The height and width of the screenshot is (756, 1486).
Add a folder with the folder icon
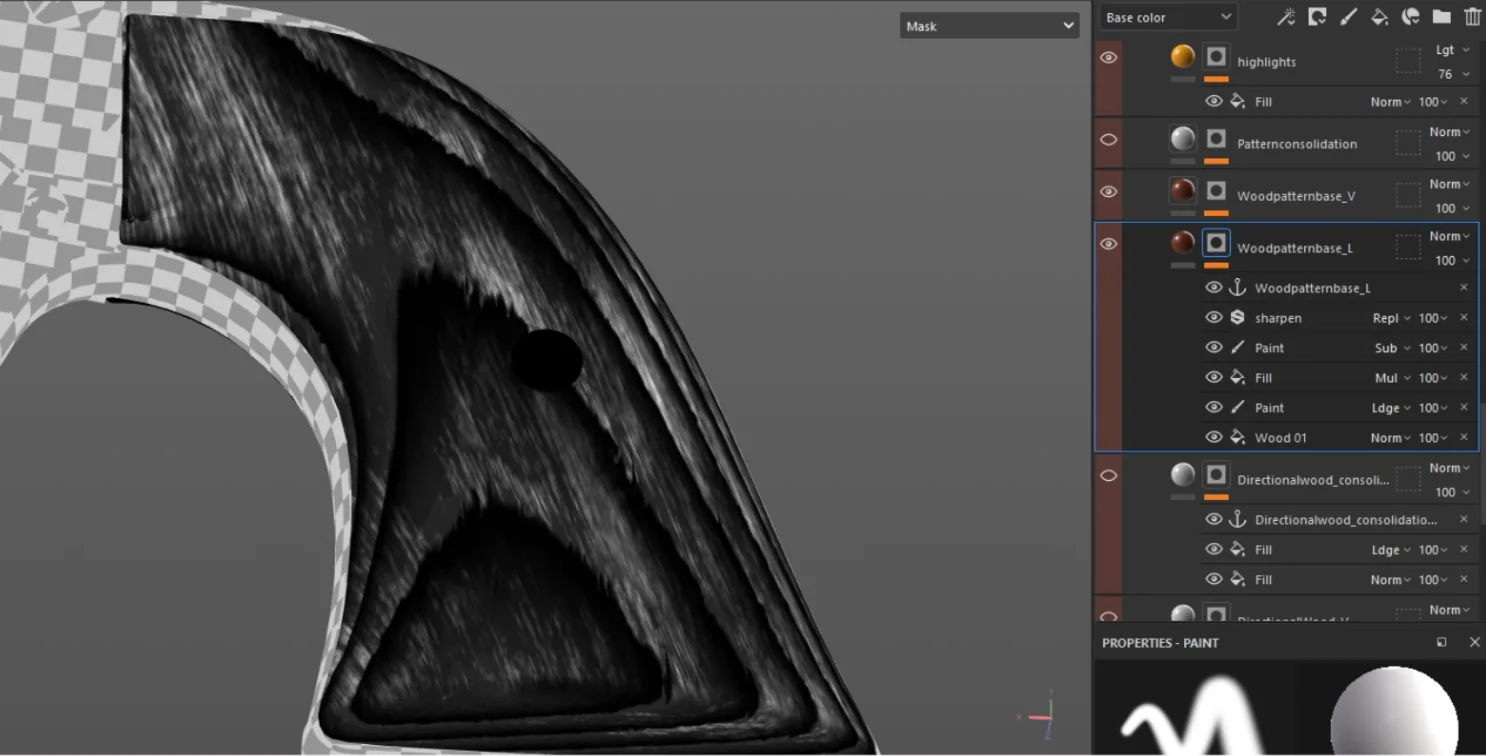point(1441,16)
